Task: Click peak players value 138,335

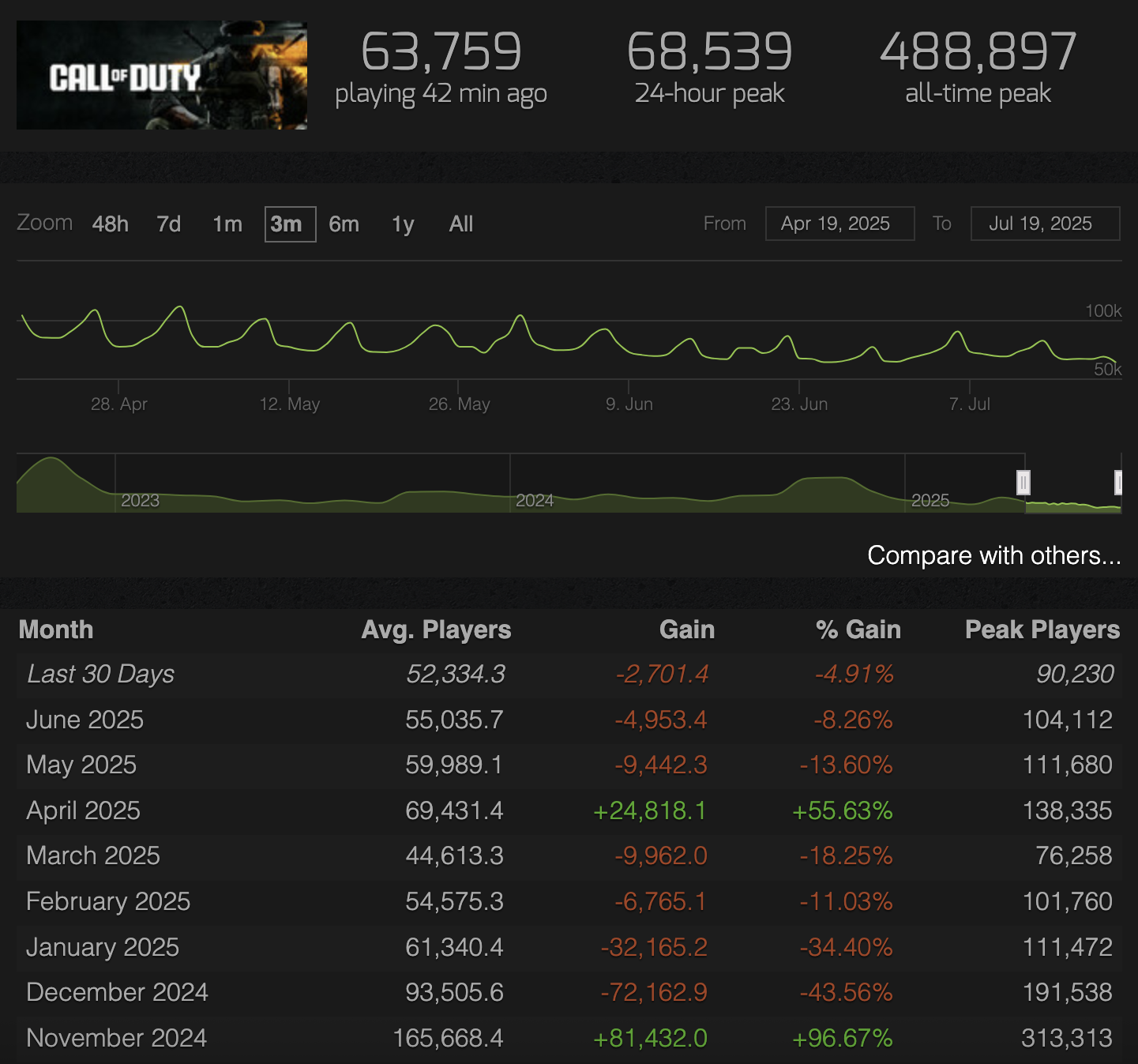Action: click(1068, 810)
